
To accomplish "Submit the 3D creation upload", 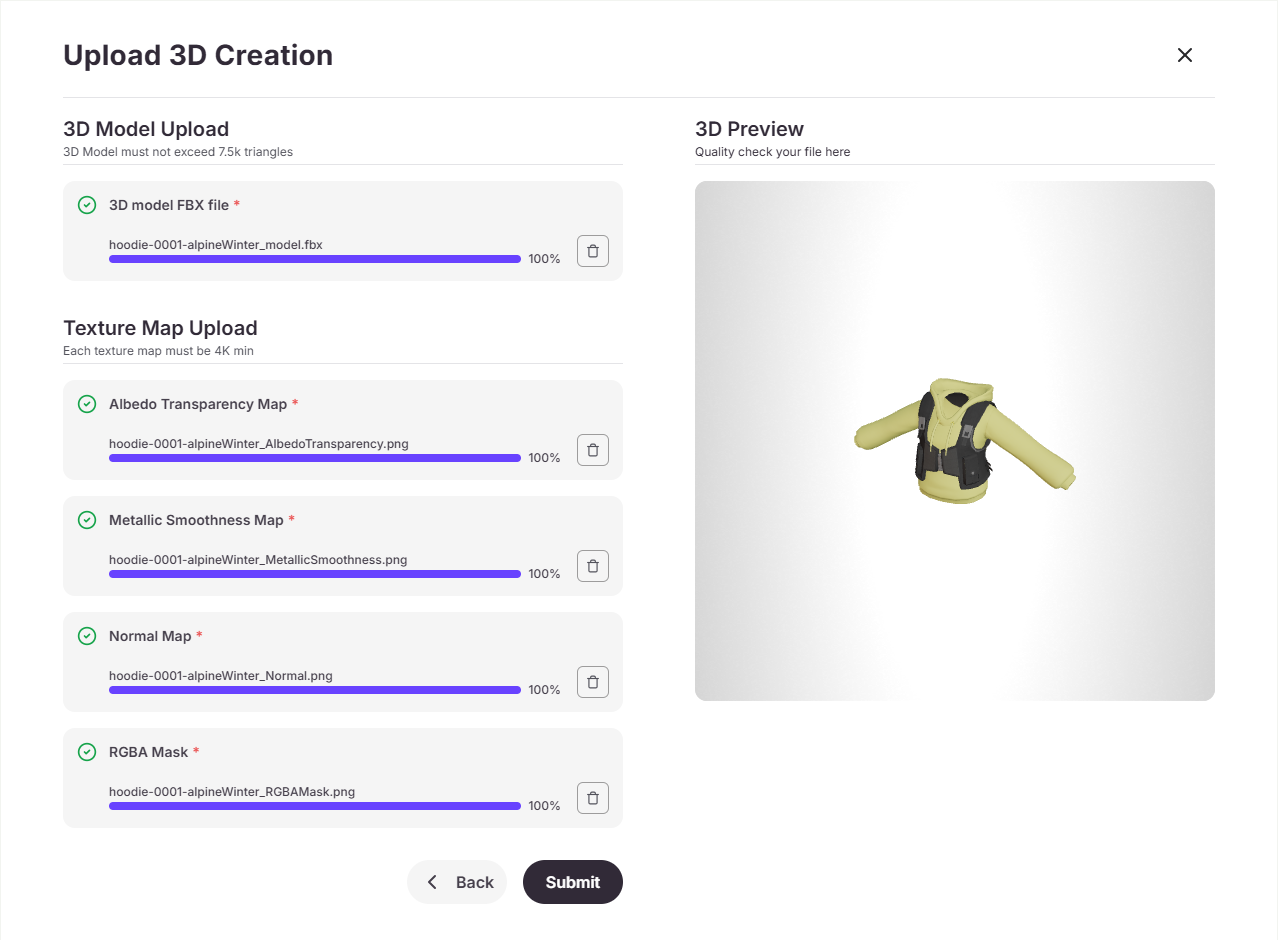I will (x=572, y=882).
